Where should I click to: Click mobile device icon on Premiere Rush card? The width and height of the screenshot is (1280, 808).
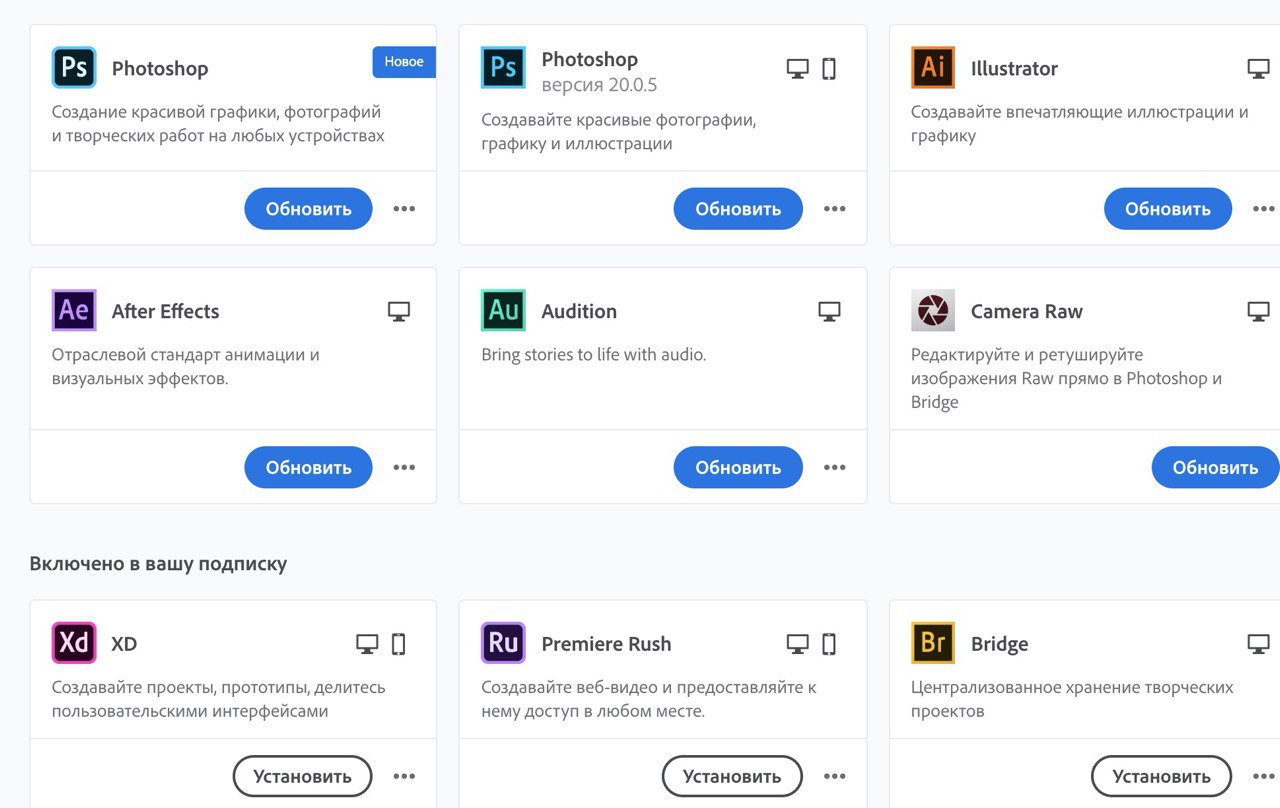tap(829, 644)
